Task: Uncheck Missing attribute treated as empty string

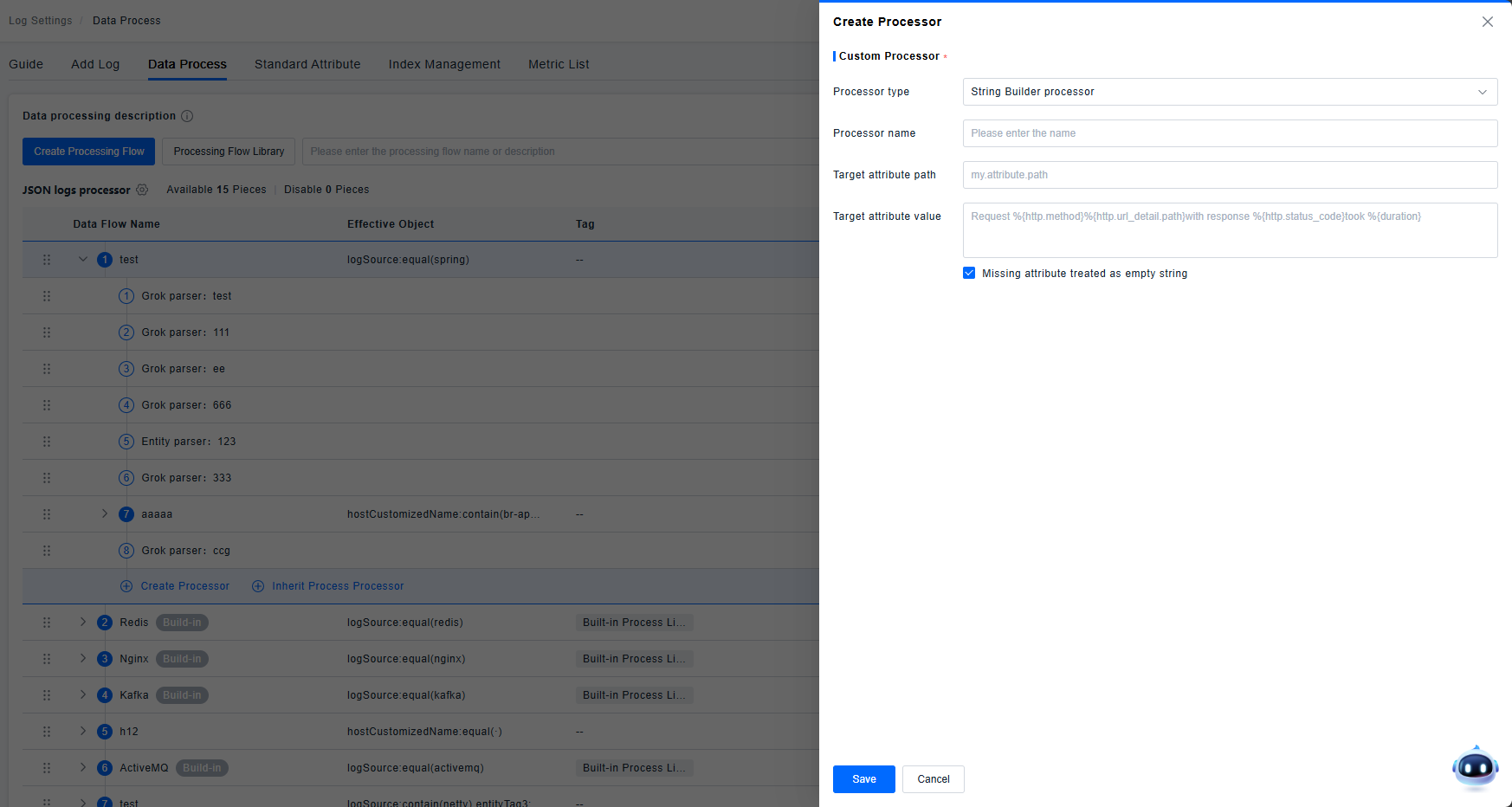Action: pos(969,274)
